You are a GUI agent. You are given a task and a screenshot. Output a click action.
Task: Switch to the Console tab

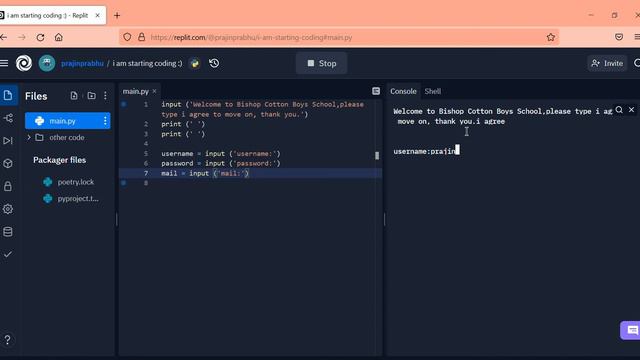click(x=403, y=91)
